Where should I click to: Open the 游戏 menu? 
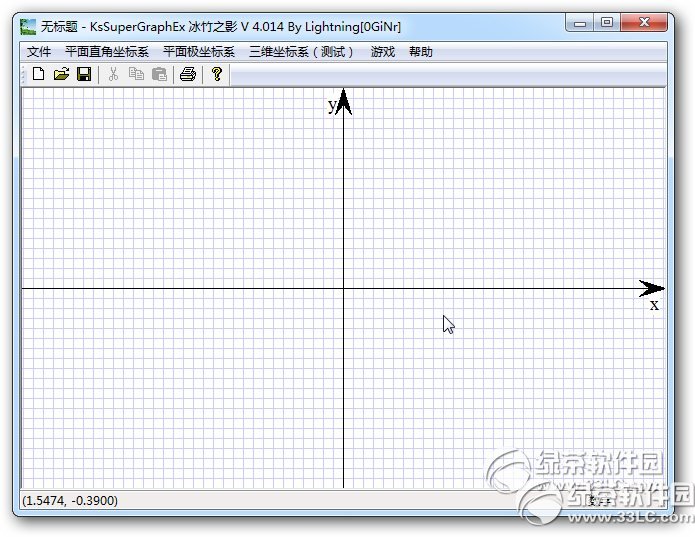383,52
